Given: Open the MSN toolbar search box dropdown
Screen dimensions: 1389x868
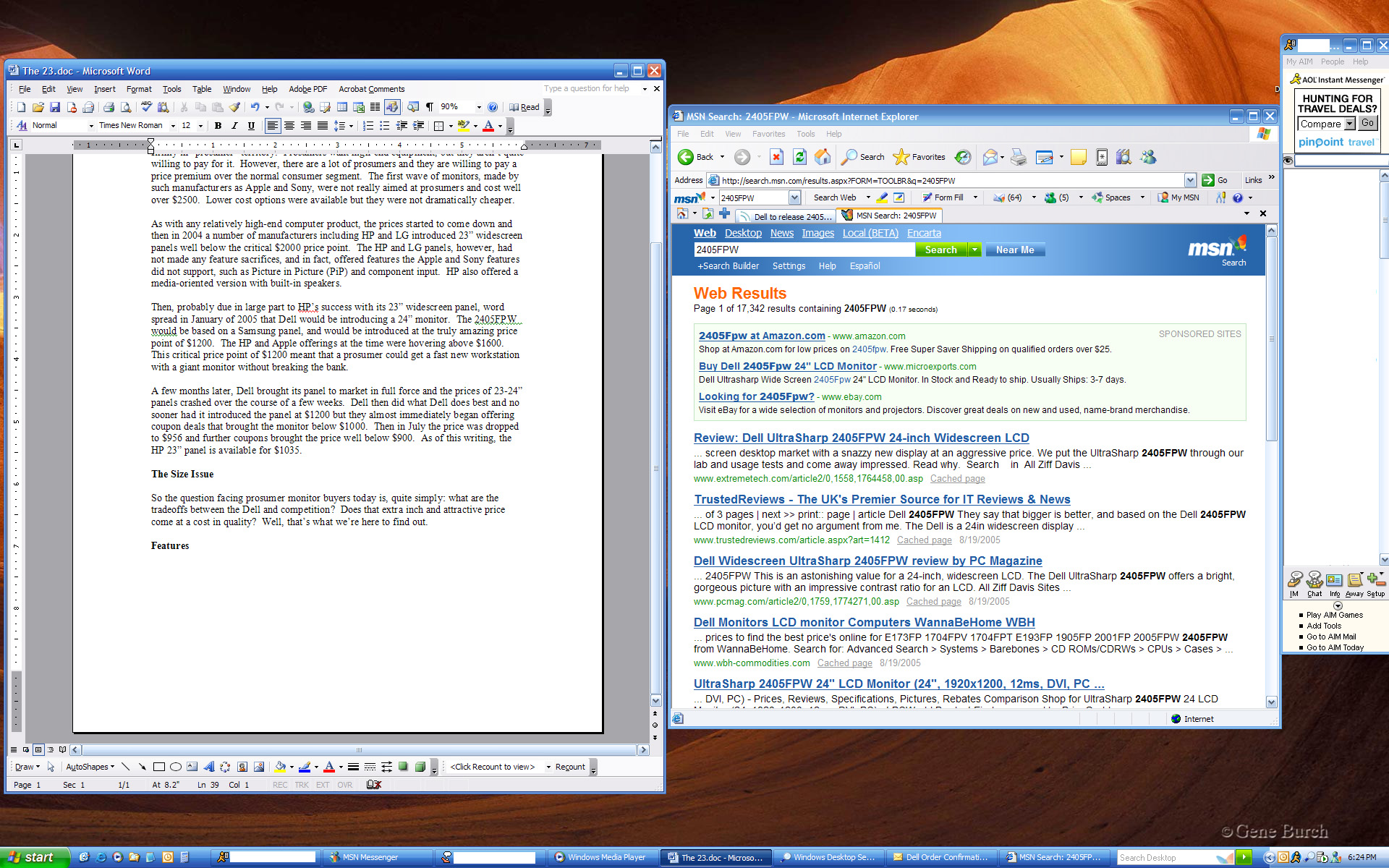Looking at the screenshot, I should (794, 197).
